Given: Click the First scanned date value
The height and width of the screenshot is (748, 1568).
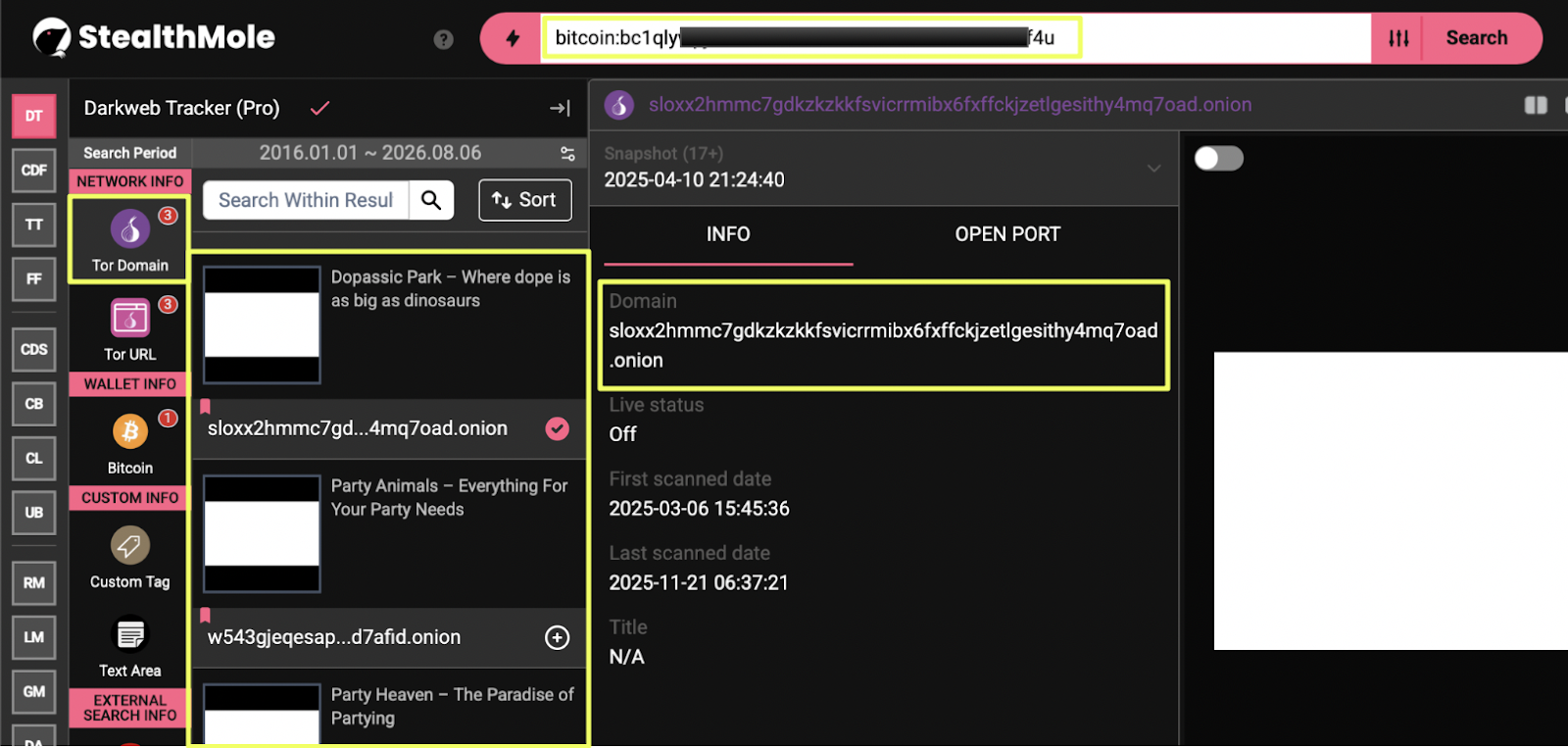Looking at the screenshot, I should (x=699, y=509).
